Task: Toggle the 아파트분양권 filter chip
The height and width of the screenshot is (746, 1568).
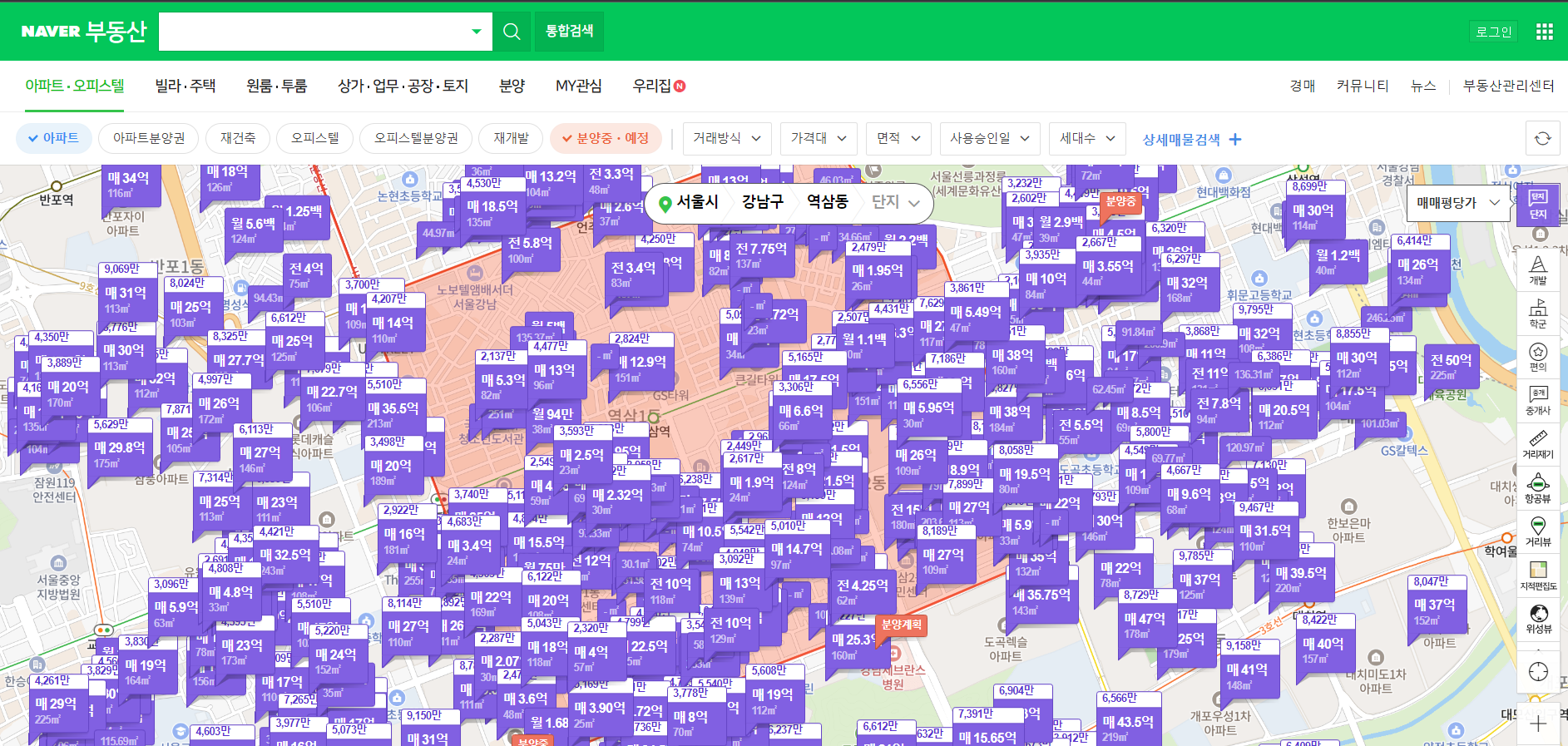Action: (149, 138)
